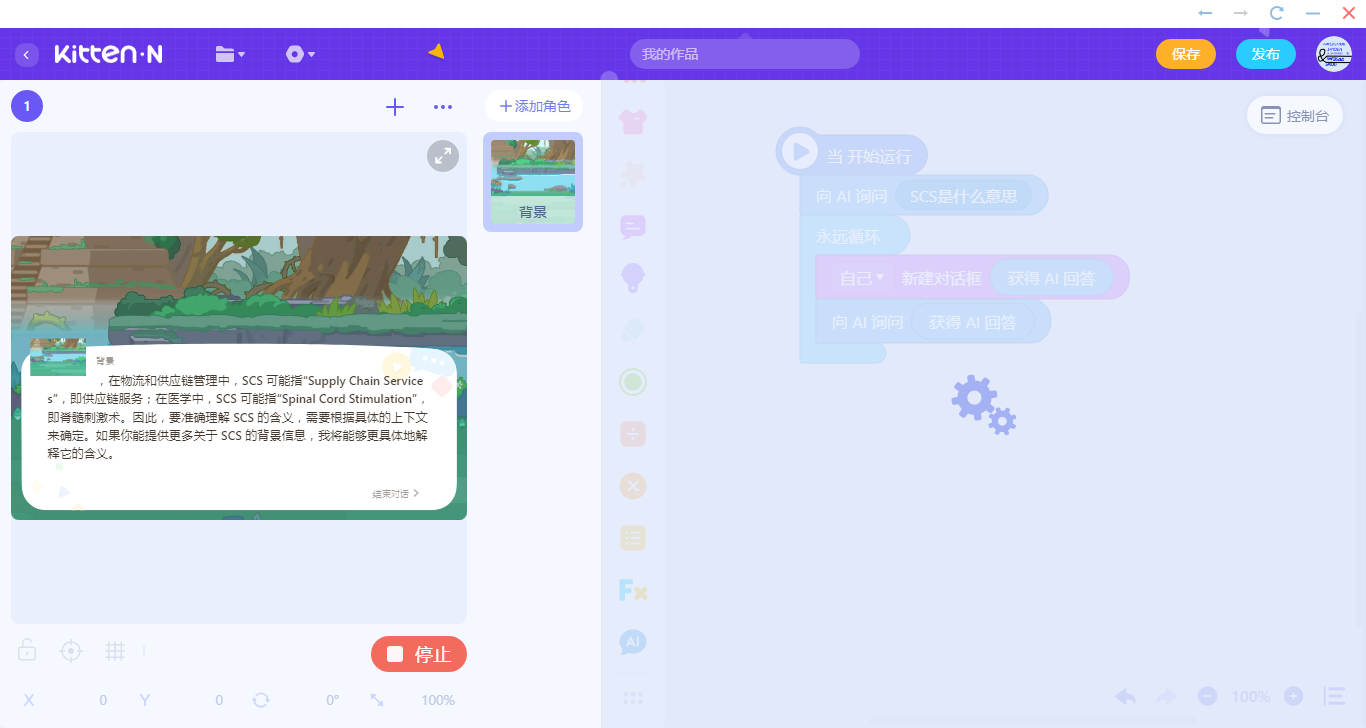Expand the hexagon settings menu dropdown
Viewport: 1366px width, 728px height.
click(300, 54)
